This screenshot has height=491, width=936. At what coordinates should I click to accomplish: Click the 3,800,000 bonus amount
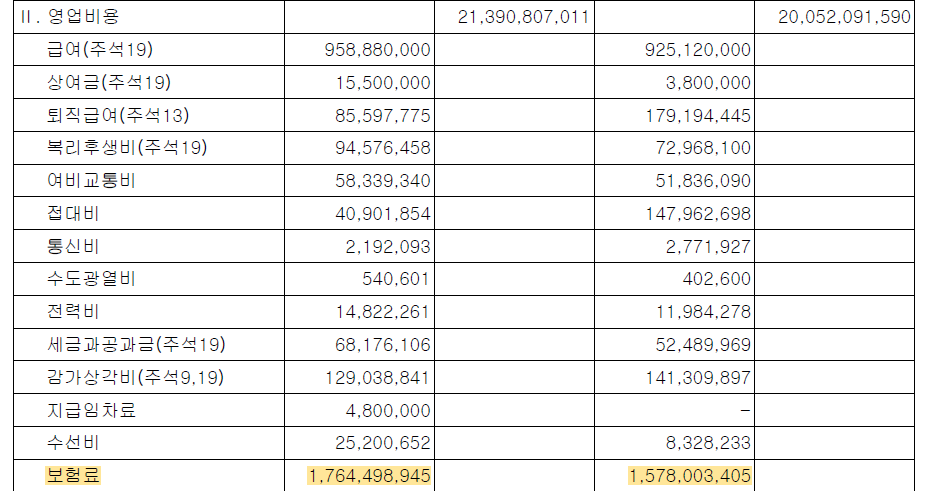(x=708, y=82)
